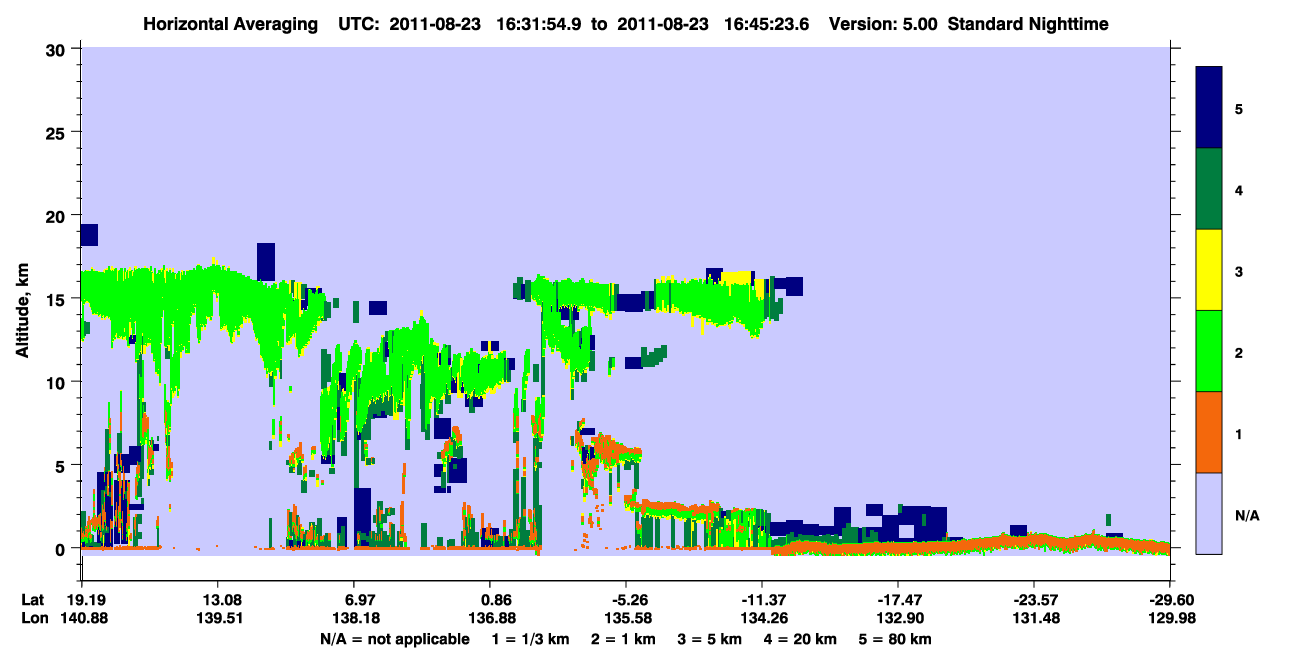
Task: Click the dark green colorbar segment labeled 4
Action: pos(1210,189)
